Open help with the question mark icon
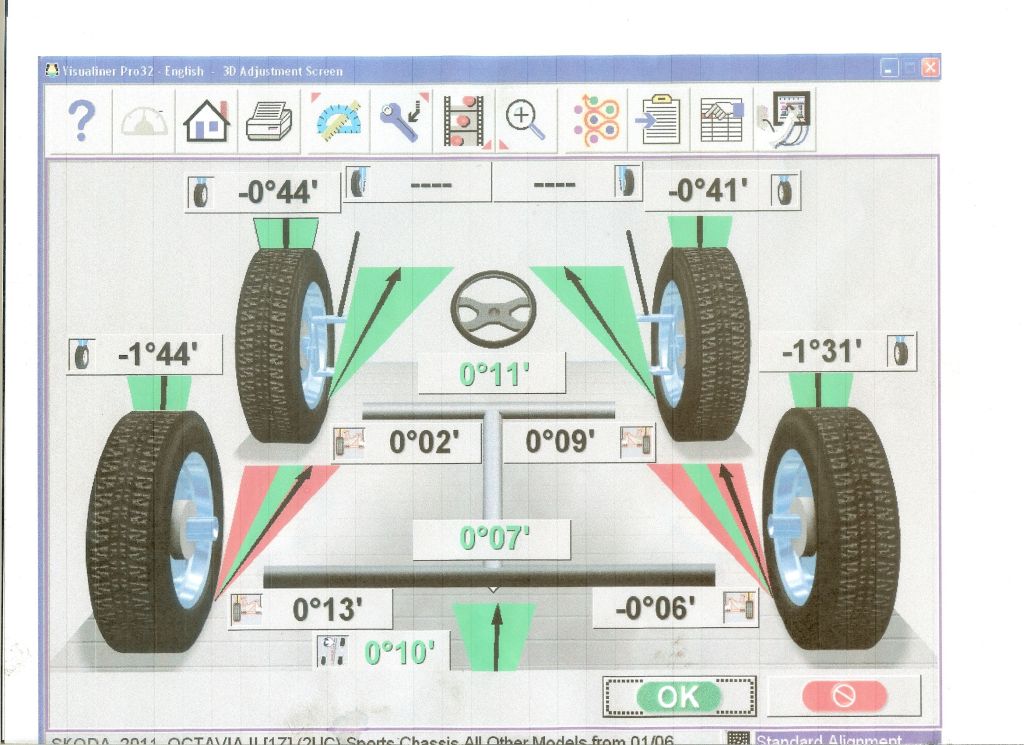 pos(82,120)
